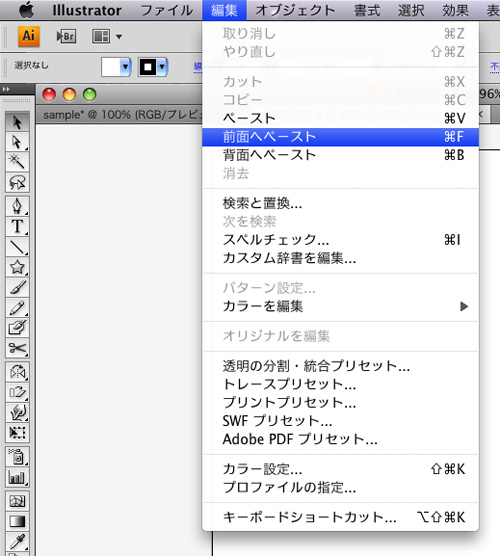The width and height of the screenshot is (500, 556).
Task: Click the green zoom window button
Action: tap(89, 95)
